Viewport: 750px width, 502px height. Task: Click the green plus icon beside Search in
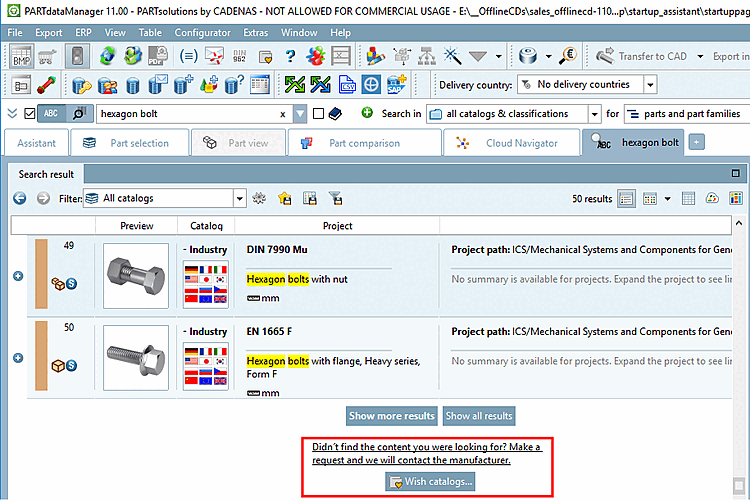367,113
